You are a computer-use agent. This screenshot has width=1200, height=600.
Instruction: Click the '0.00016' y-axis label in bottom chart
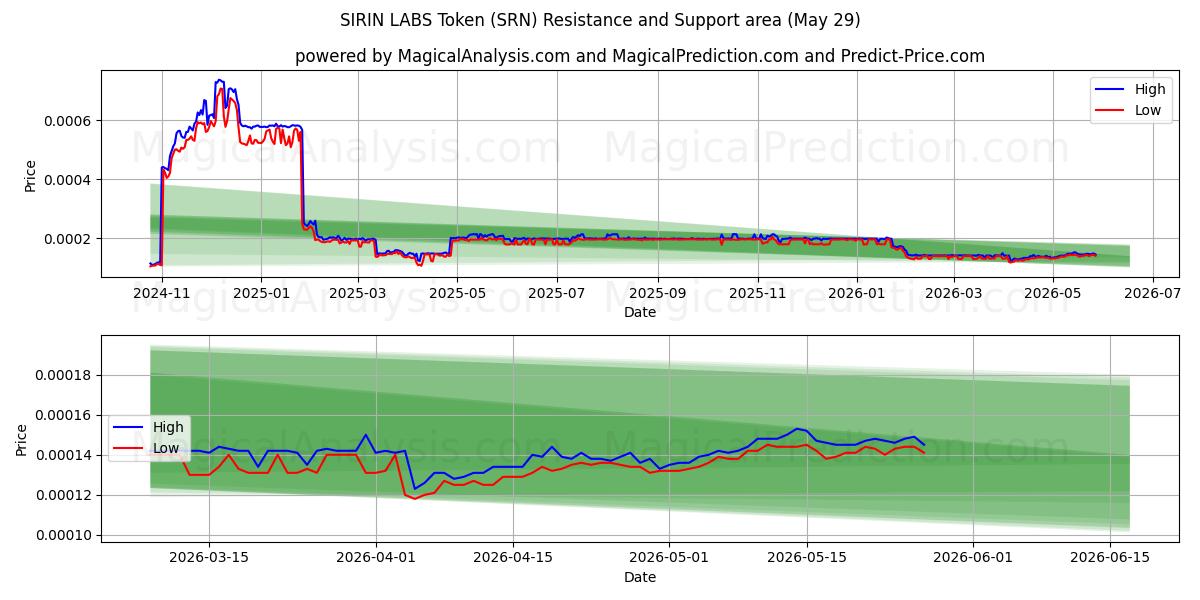[x=64, y=416]
